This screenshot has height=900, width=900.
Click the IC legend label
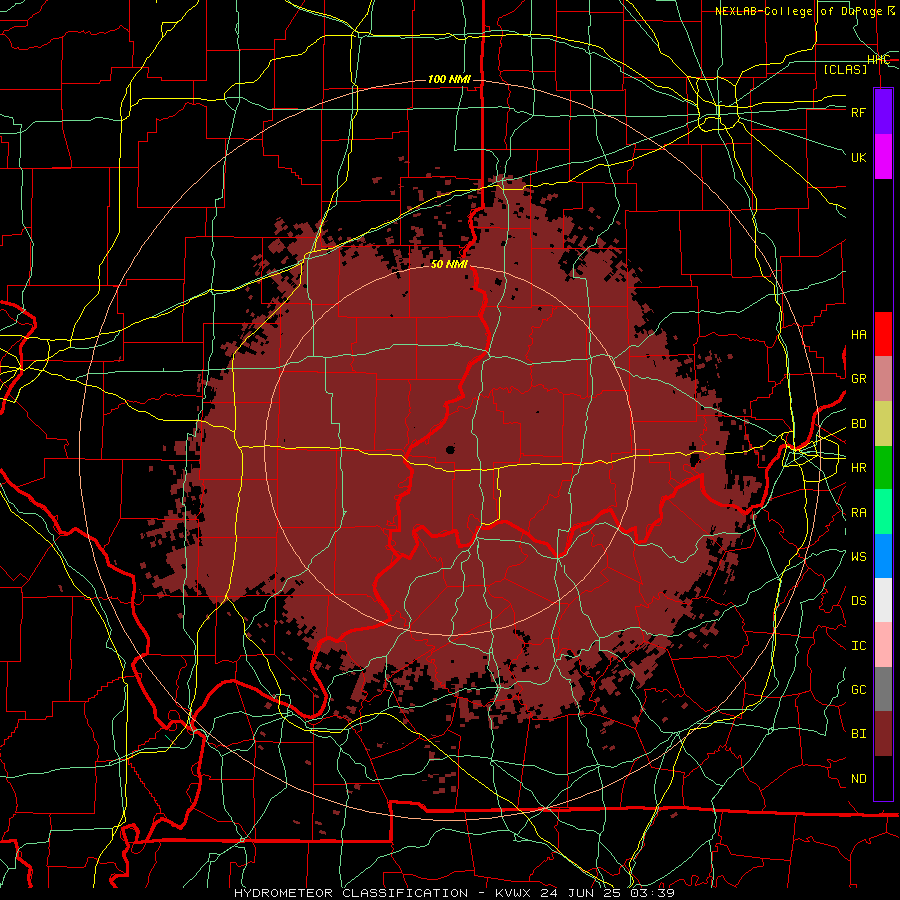tap(859, 646)
